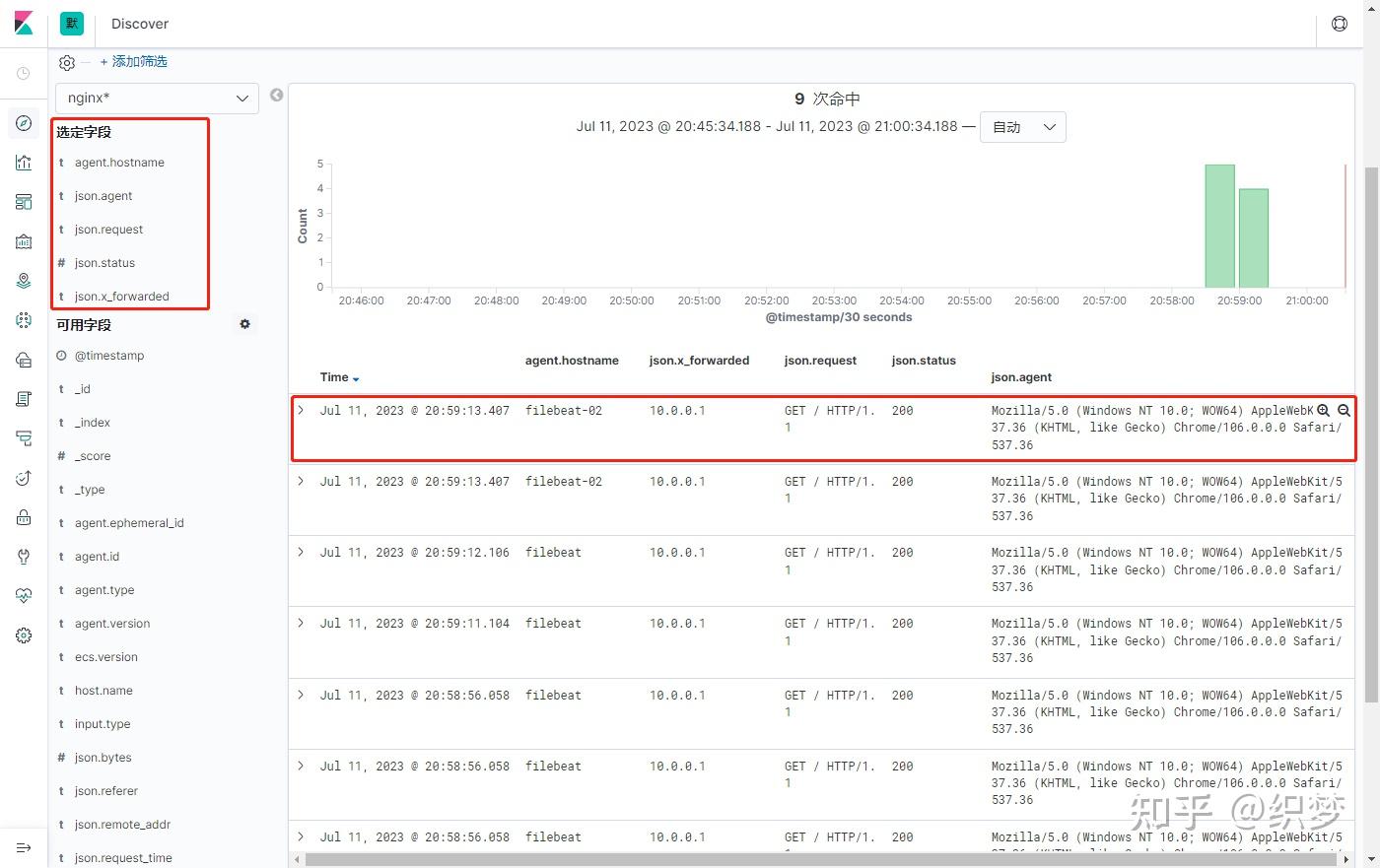Filter for value magnifier plus in first row
The height and width of the screenshot is (868, 1380).
[x=1324, y=410]
